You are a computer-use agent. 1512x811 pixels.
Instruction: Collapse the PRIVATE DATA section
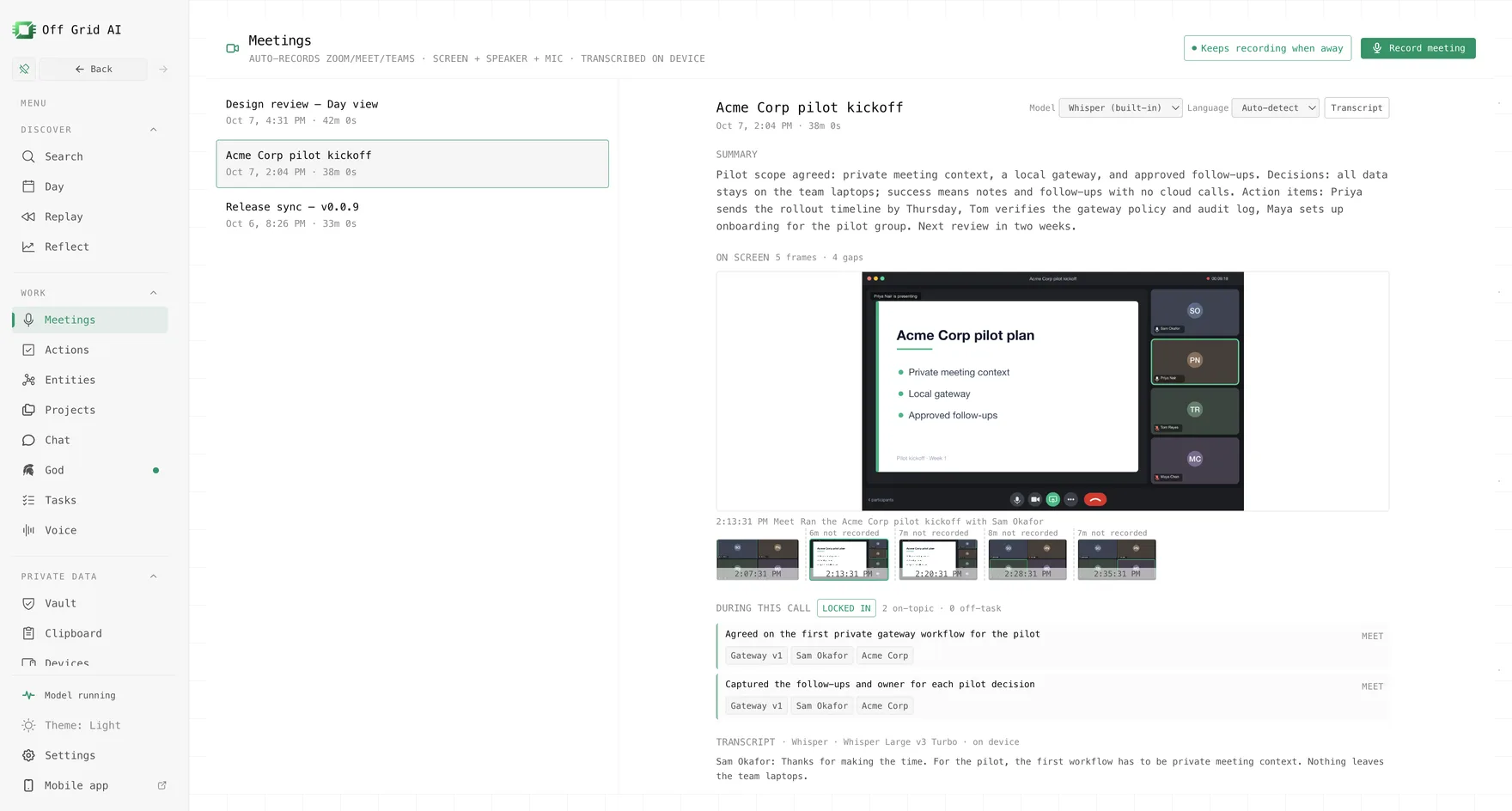point(154,576)
